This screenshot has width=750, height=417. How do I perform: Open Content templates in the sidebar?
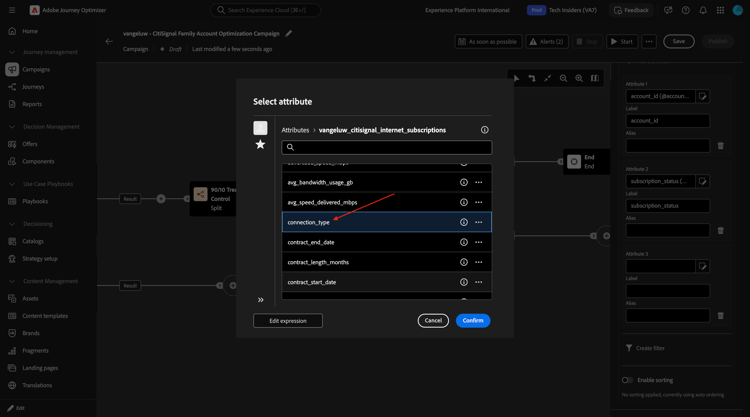pyautogui.click(x=45, y=316)
